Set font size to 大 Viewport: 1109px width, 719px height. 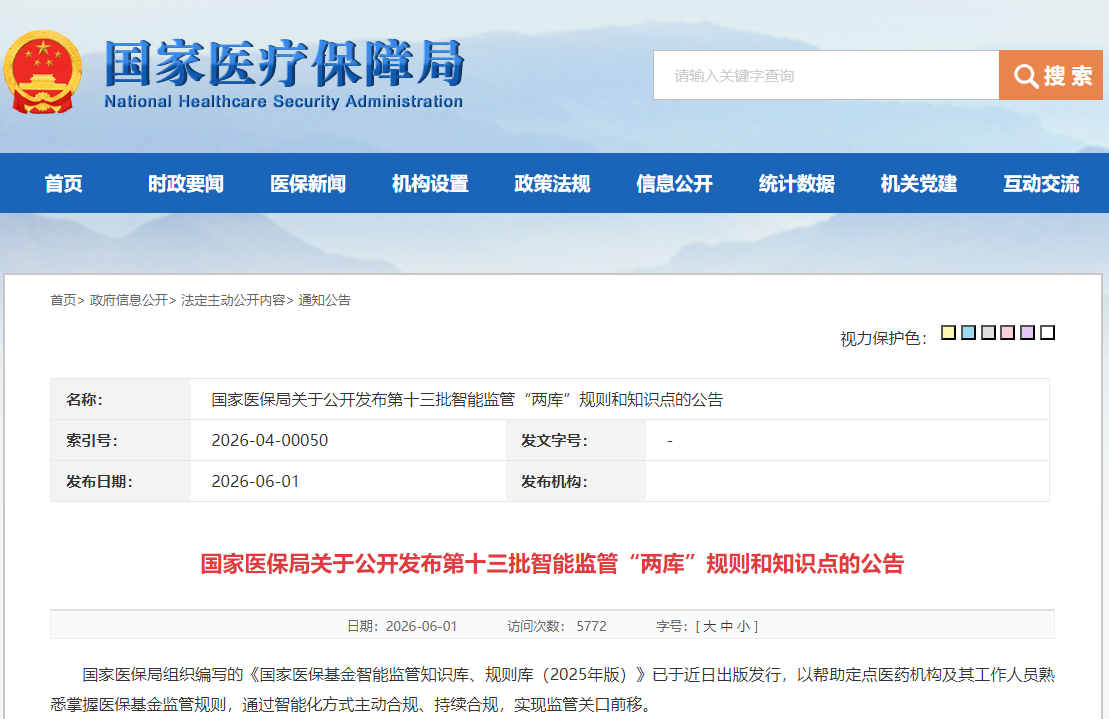709,626
